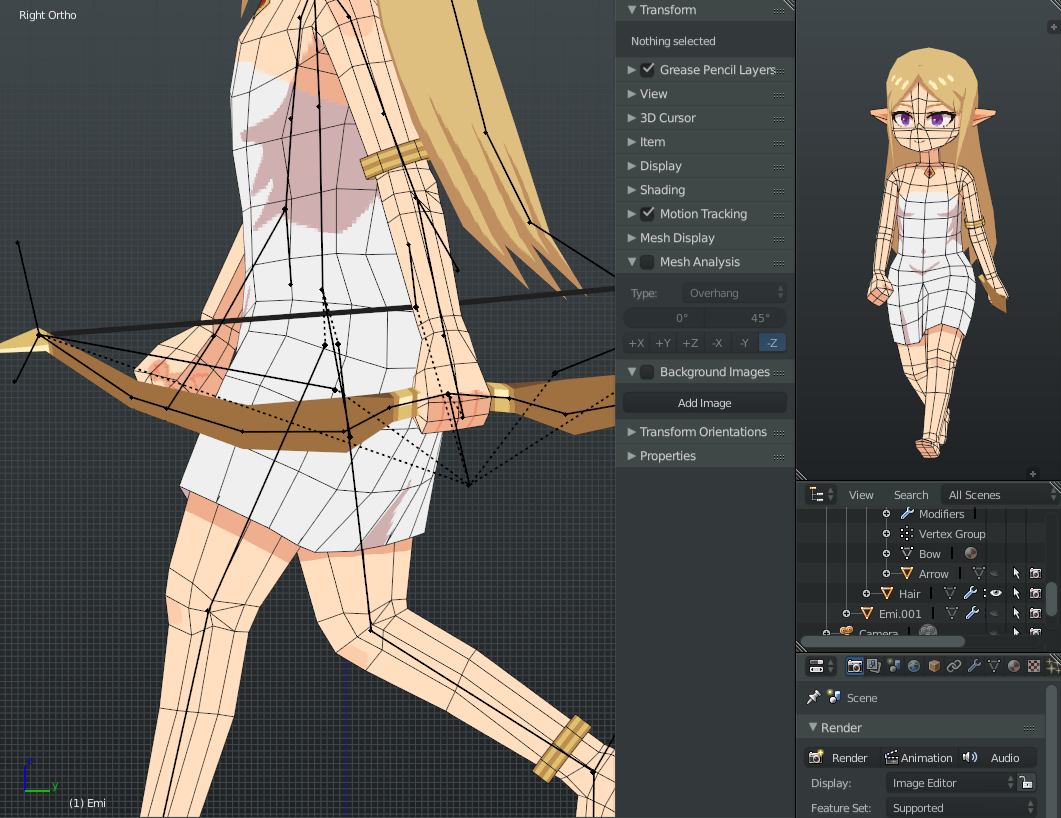1061x818 pixels.
Task: Uncheck the Motion Tracking checkbox
Action: point(648,214)
